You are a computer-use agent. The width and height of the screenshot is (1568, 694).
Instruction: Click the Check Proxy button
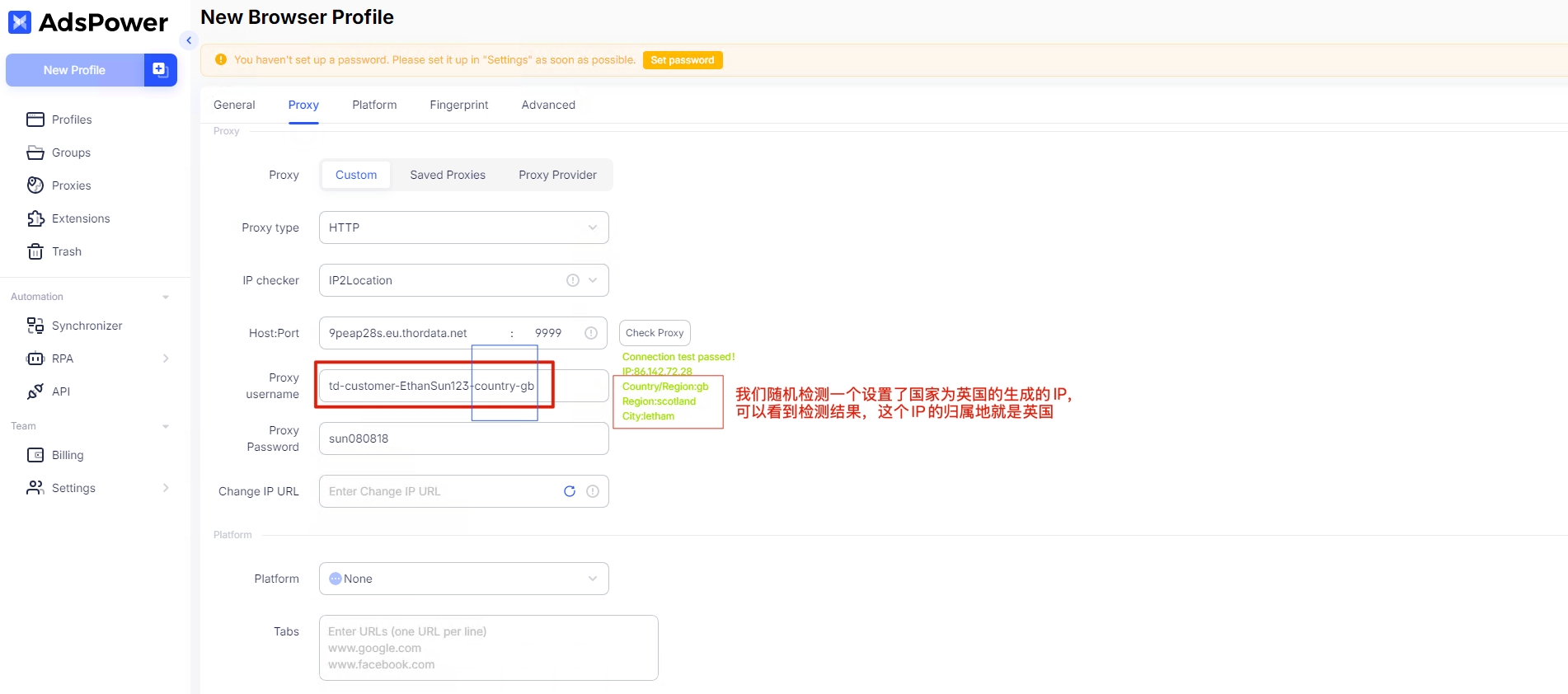[655, 333]
